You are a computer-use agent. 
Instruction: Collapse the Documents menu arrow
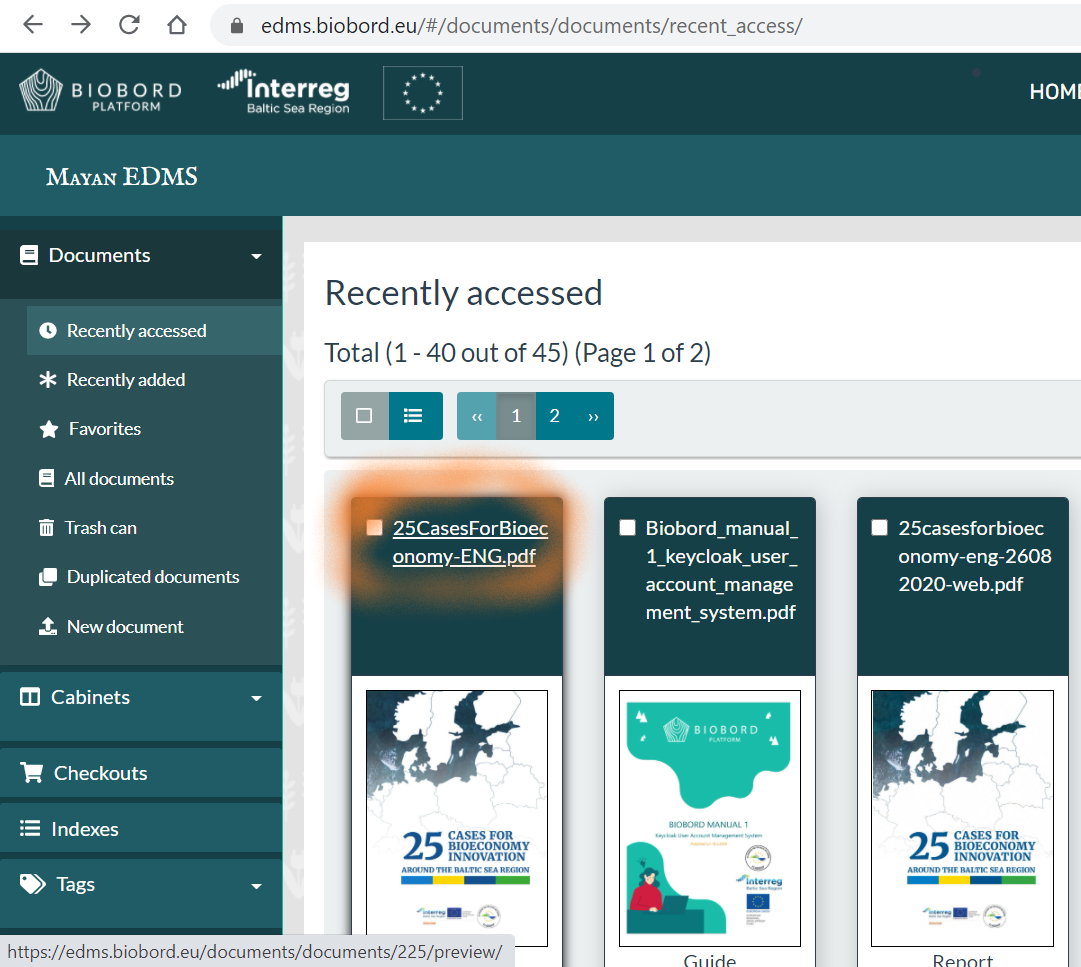(256, 256)
